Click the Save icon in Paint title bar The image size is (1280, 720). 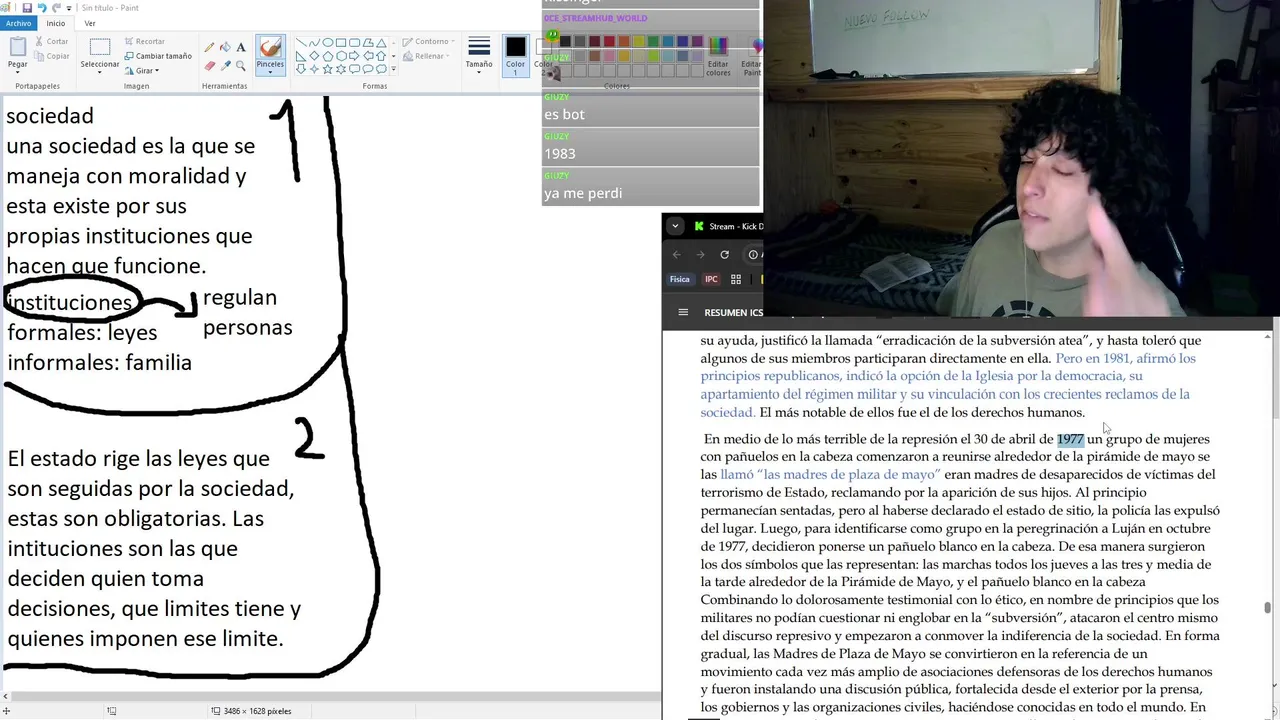point(27,8)
